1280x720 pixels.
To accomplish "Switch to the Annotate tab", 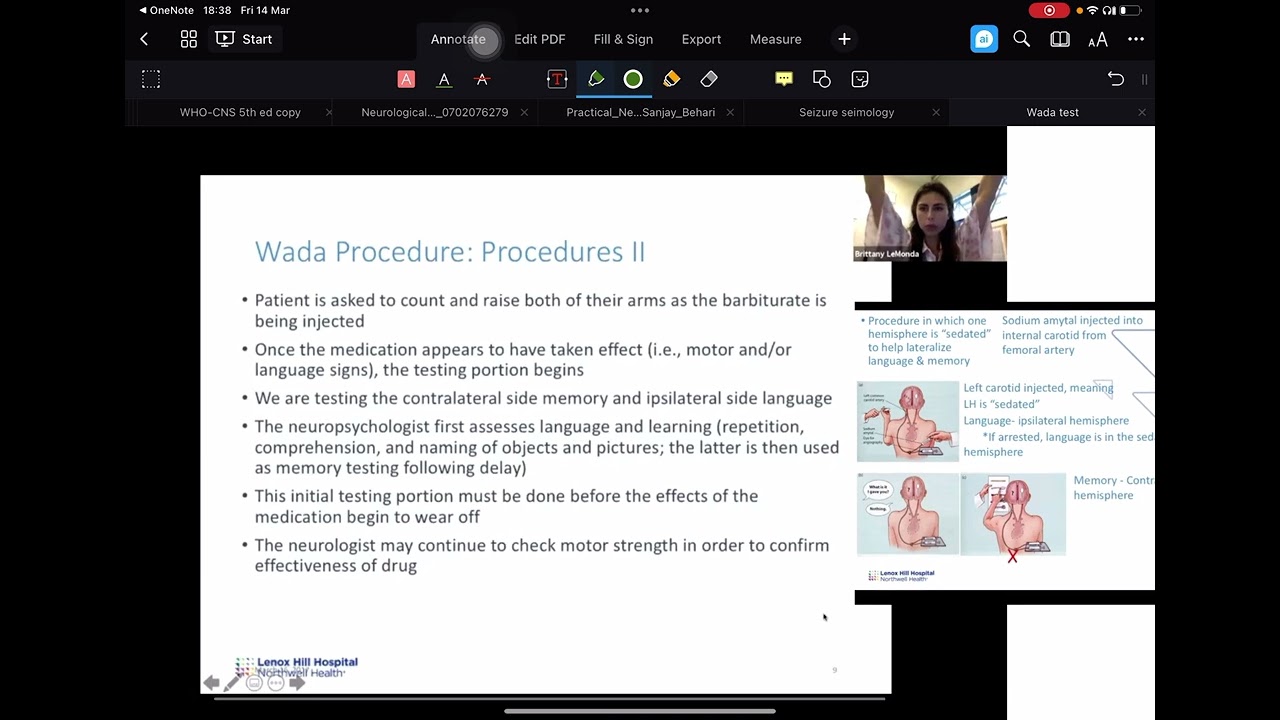I will coord(458,39).
